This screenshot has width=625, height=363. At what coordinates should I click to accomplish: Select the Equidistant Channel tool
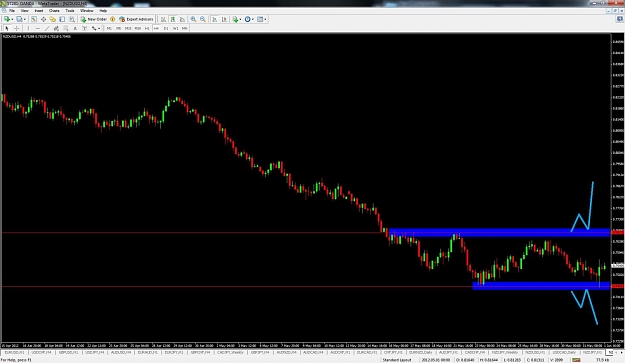tap(56, 28)
